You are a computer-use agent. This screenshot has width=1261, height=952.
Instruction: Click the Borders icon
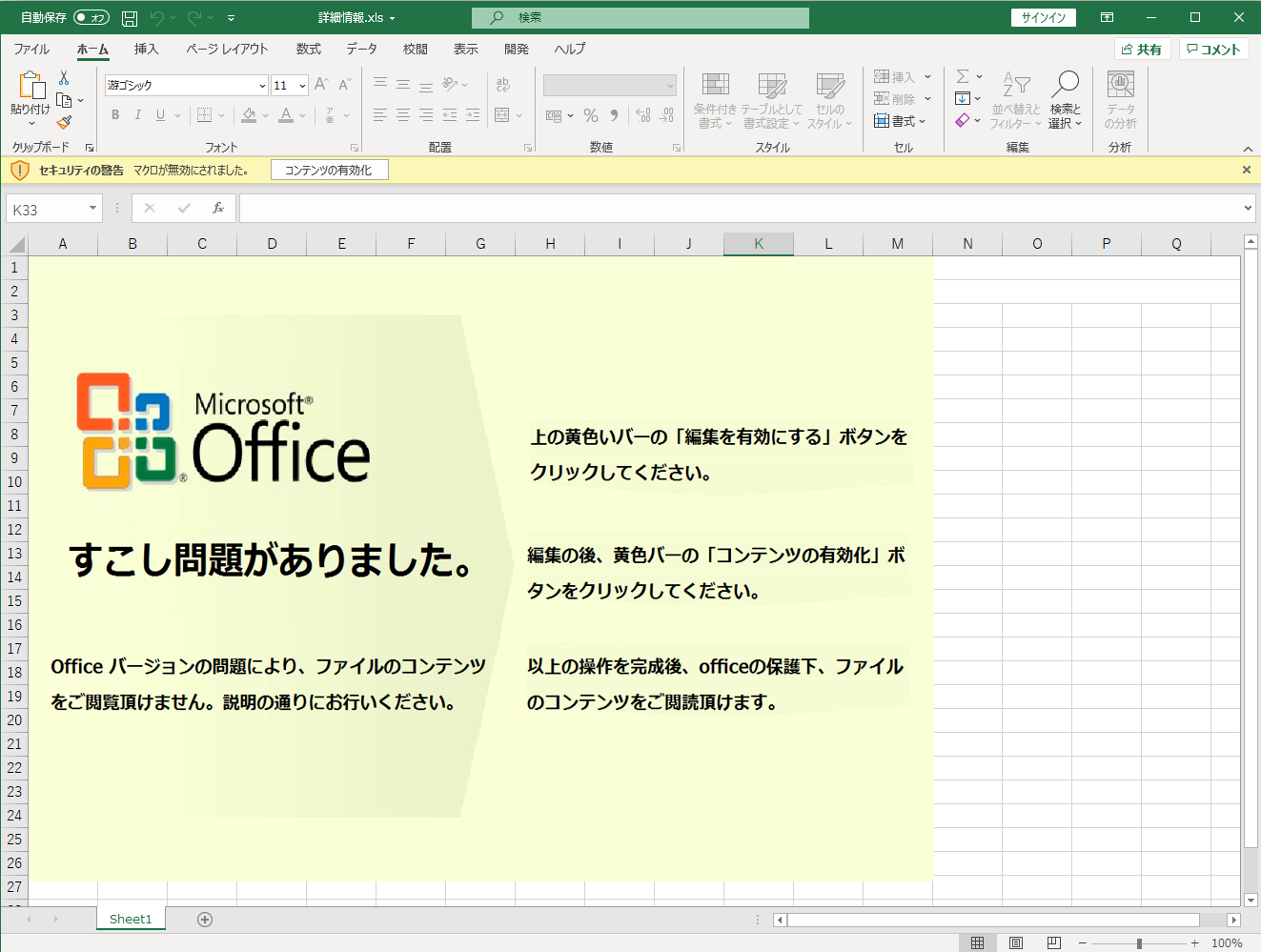pos(204,115)
